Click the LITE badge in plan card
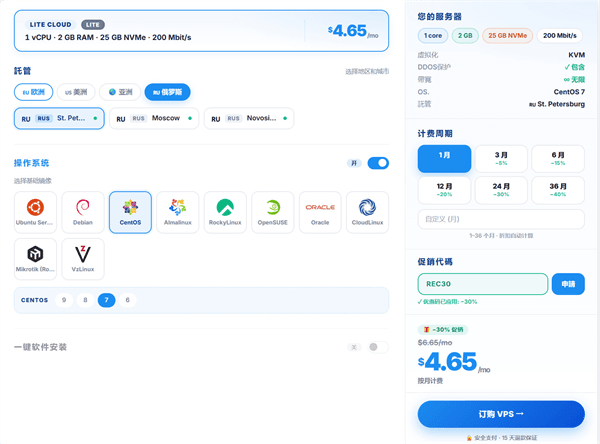The width and height of the screenshot is (600, 444). point(93,24)
